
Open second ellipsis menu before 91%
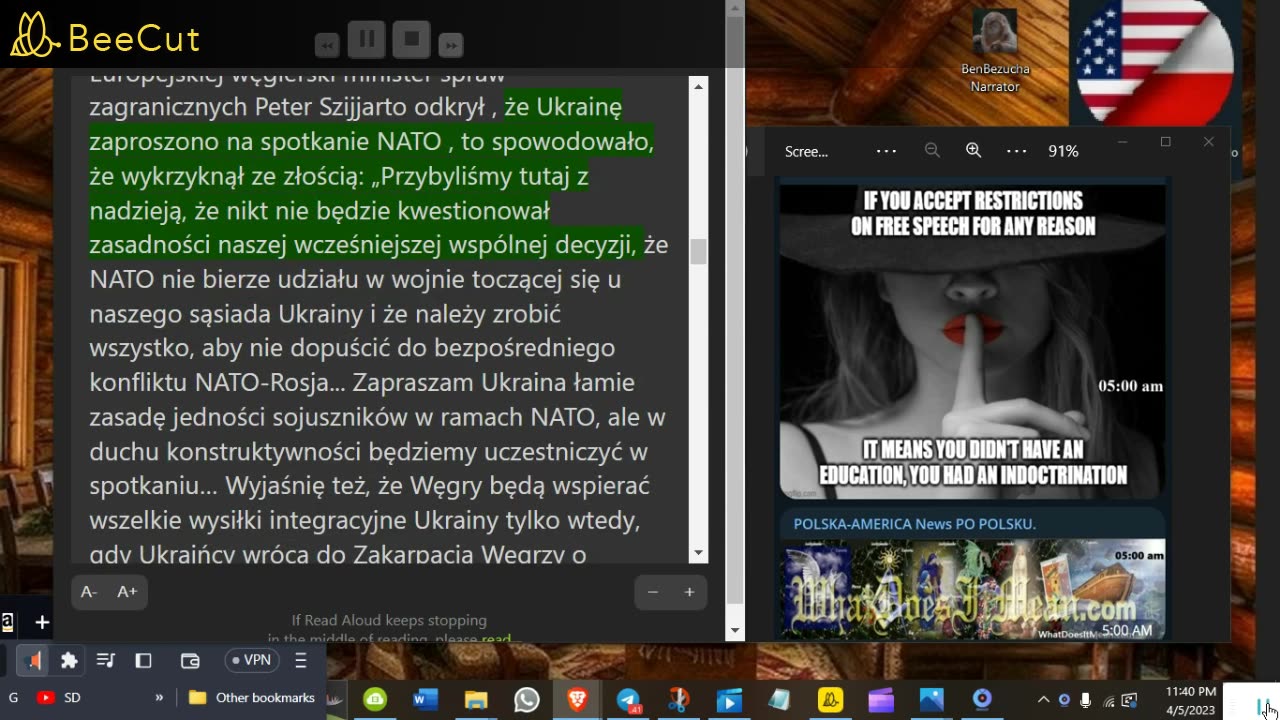coord(1016,151)
